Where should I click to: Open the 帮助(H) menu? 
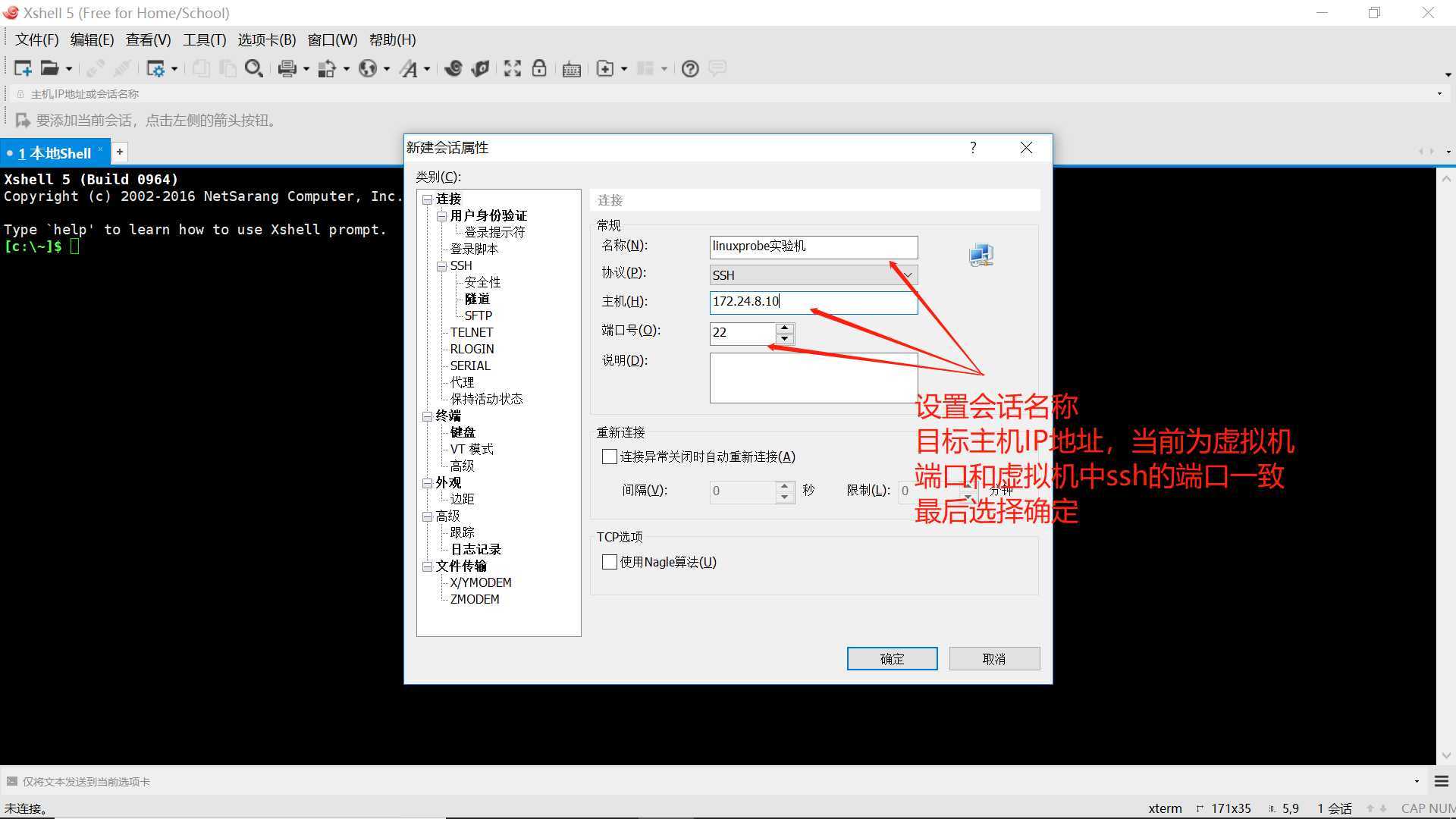tap(392, 40)
